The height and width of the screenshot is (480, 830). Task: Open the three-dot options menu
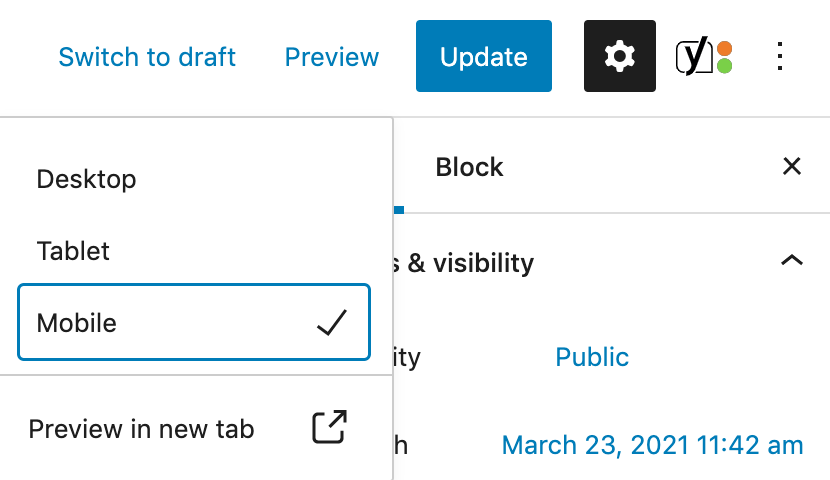pos(779,56)
